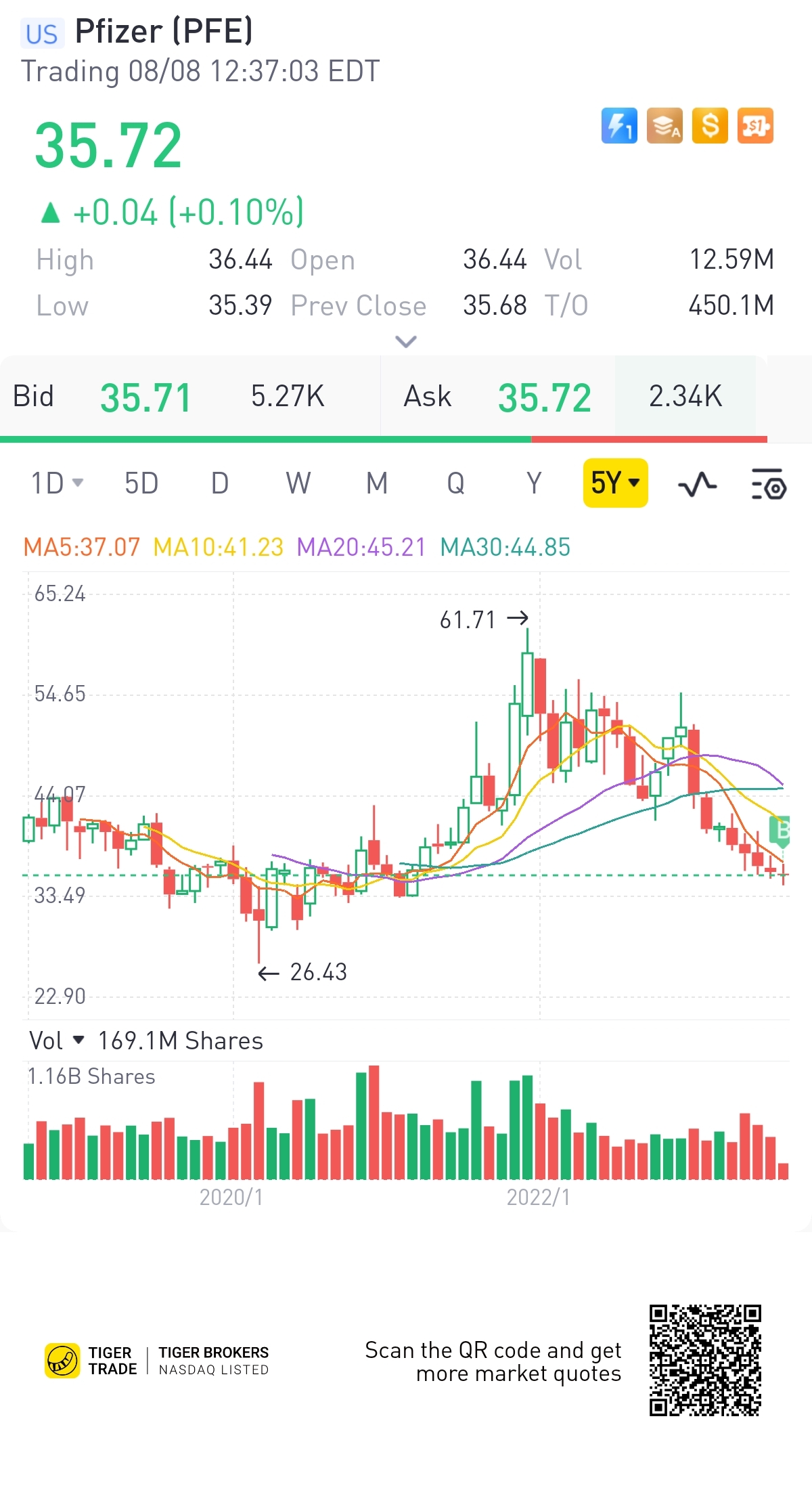Screen dimensions: 812x1490
Task: Expand quote details chevron below Prev Close
Action: pyautogui.click(x=405, y=341)
